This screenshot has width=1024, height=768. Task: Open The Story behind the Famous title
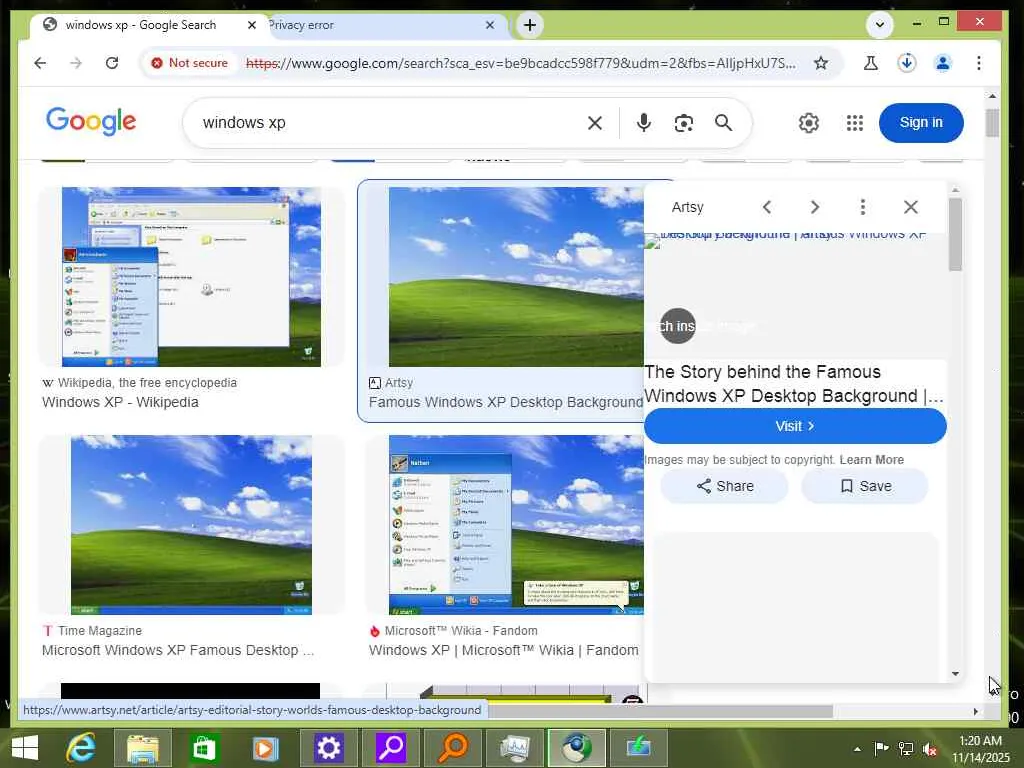(x=795, y=384)
